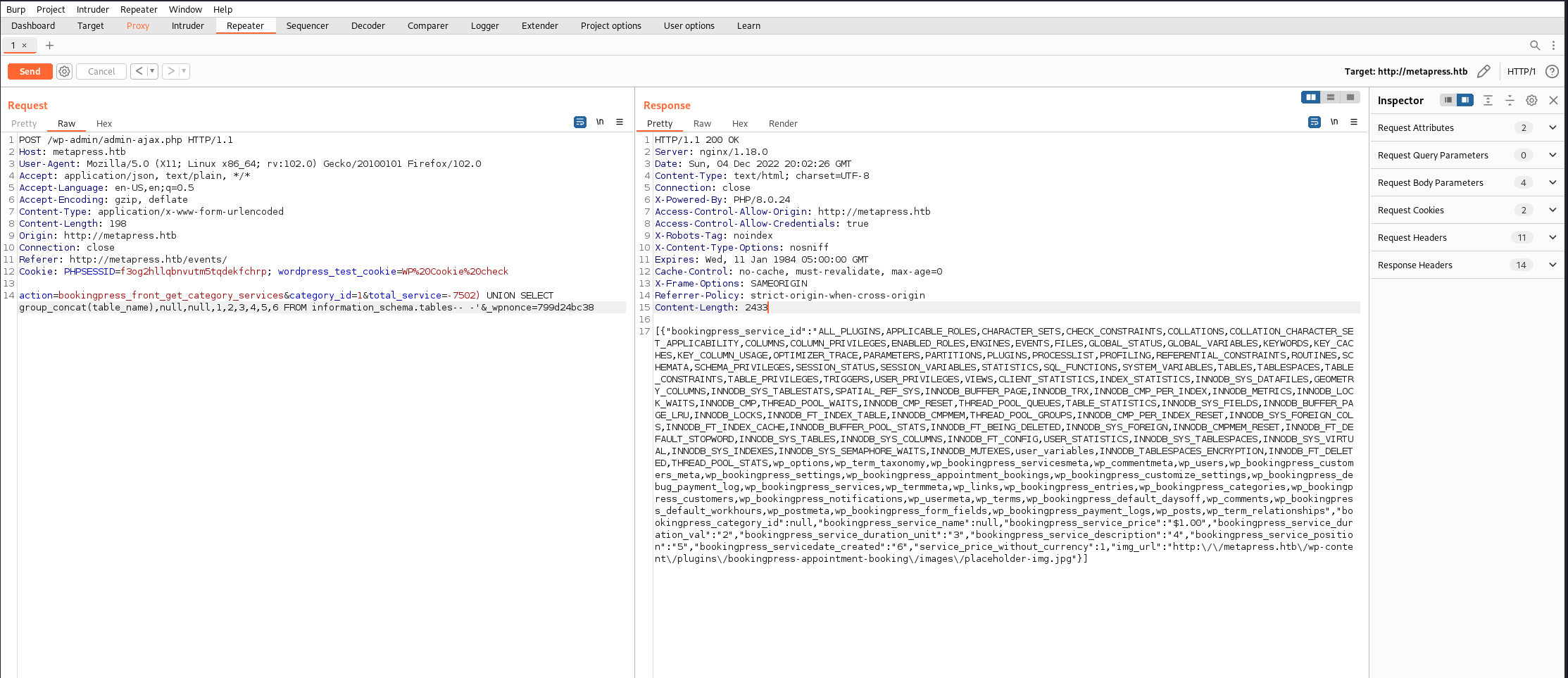Viewport: 1568px width, 678px height.
Task: Click the Cancel button
Action: tap(101, 71)
